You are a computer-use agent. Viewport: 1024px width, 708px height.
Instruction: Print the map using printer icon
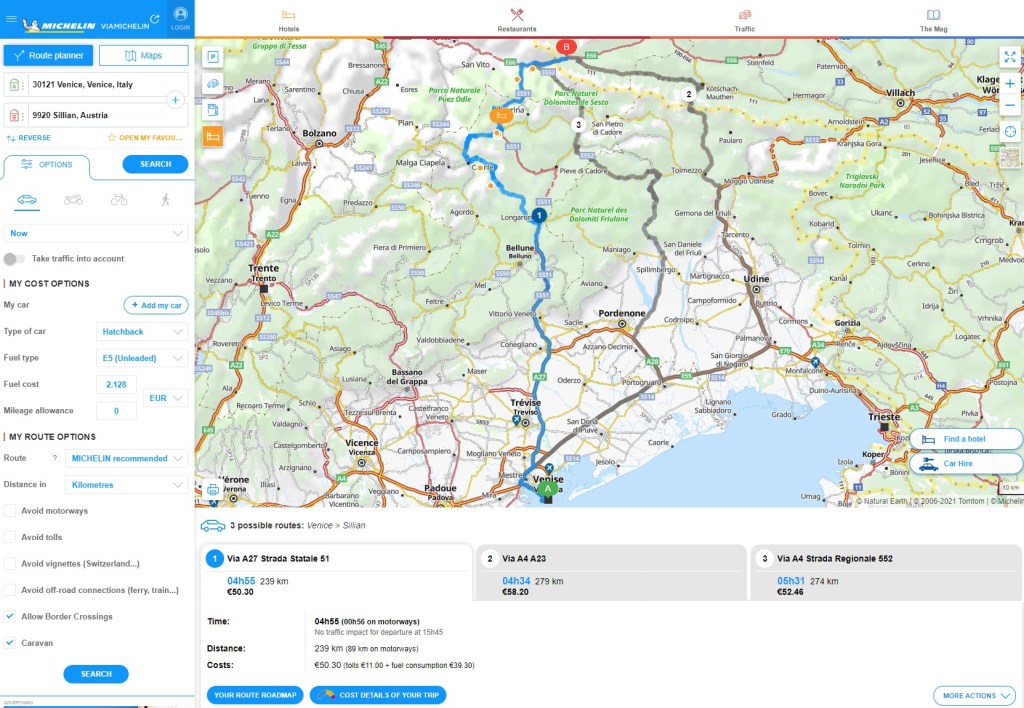(212, 490)
